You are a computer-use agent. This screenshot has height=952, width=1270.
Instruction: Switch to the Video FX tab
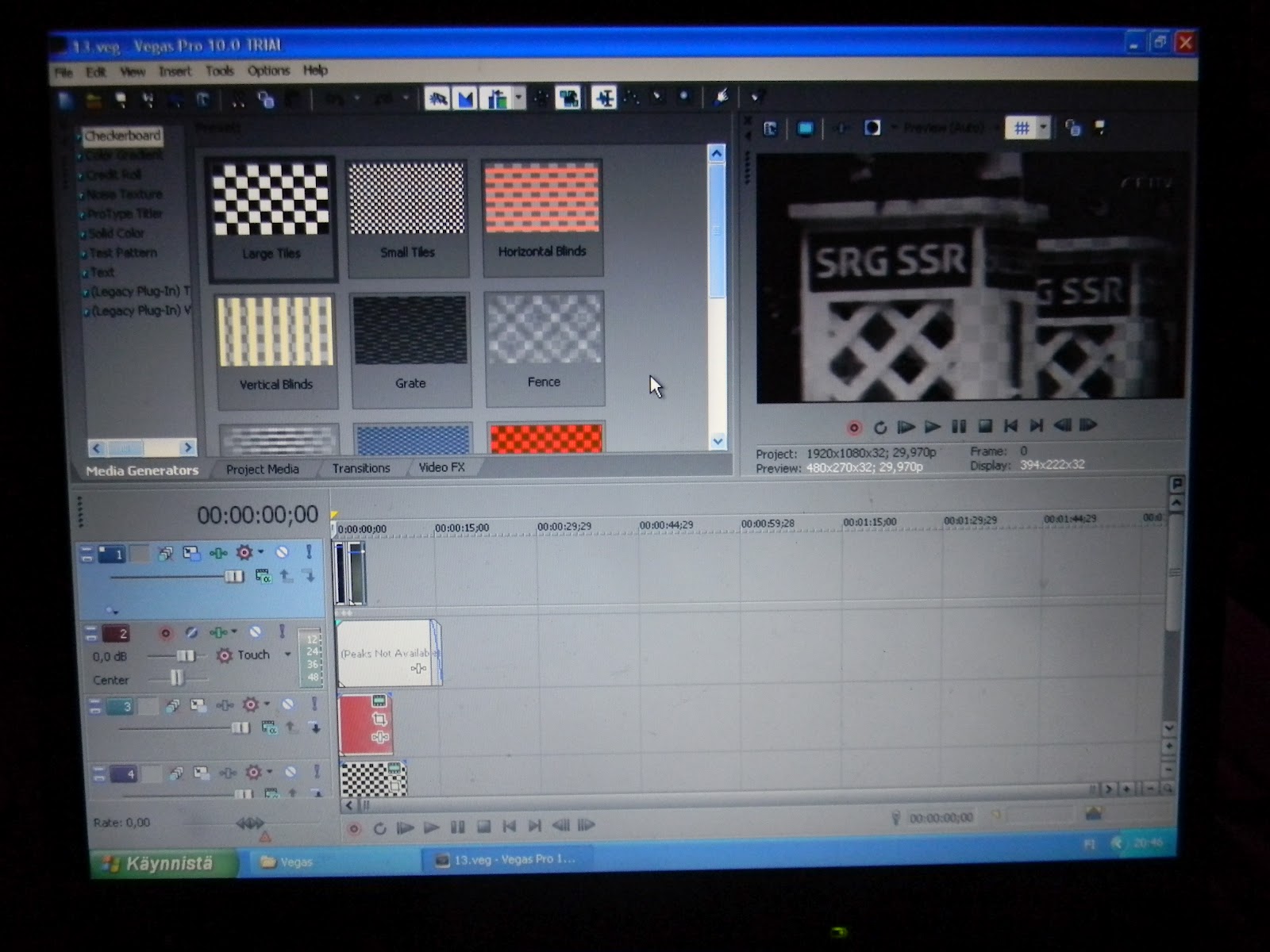[441, 467]
